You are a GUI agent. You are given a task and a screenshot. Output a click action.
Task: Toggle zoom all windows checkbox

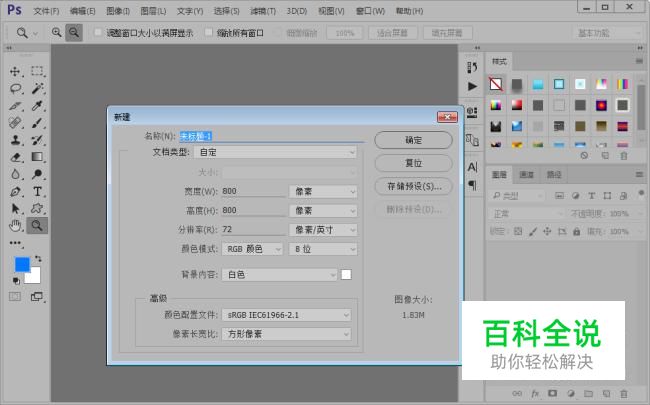coord(209,32)
